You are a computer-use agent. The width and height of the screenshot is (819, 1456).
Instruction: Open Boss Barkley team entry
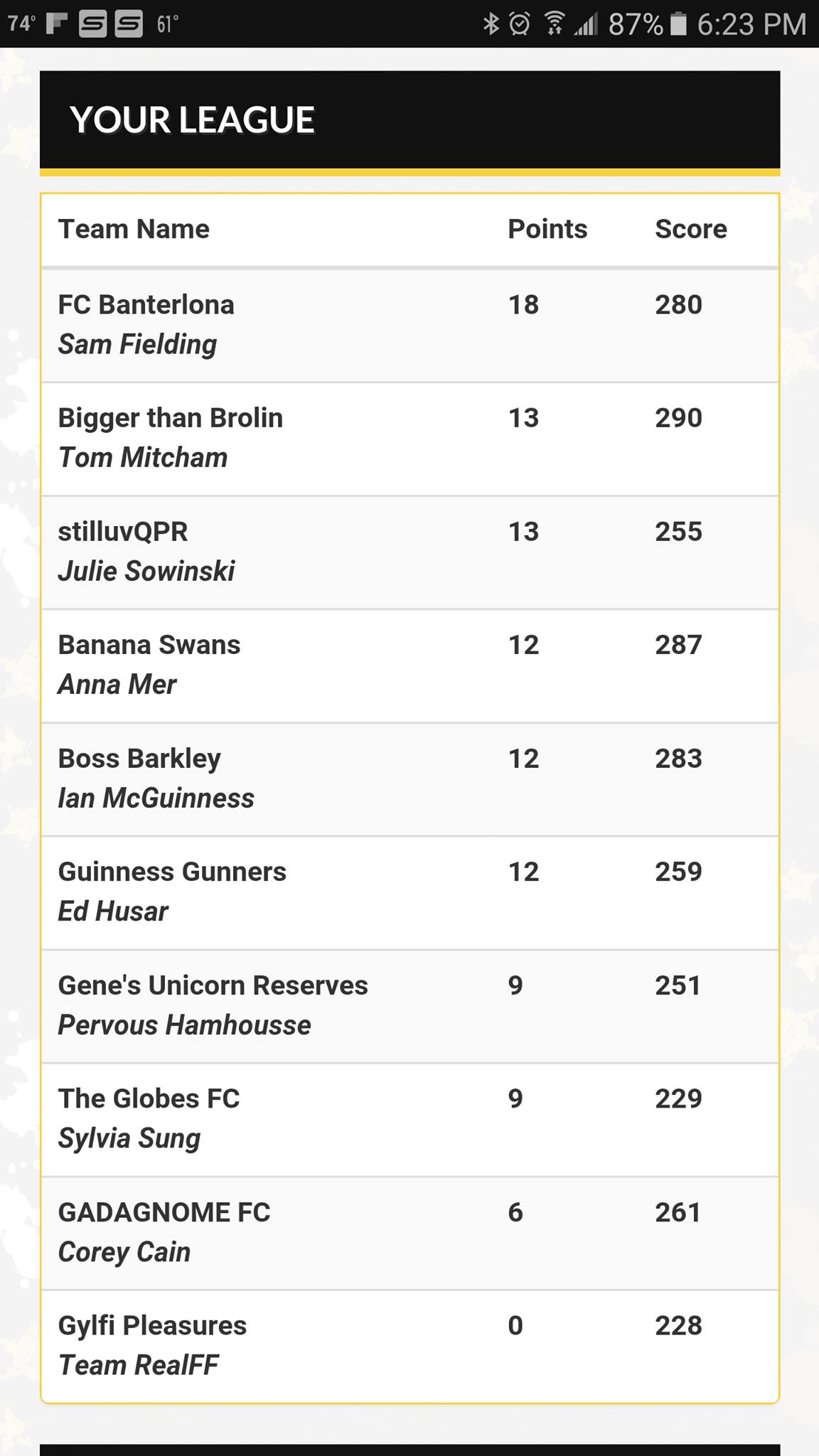pos(410,779)
